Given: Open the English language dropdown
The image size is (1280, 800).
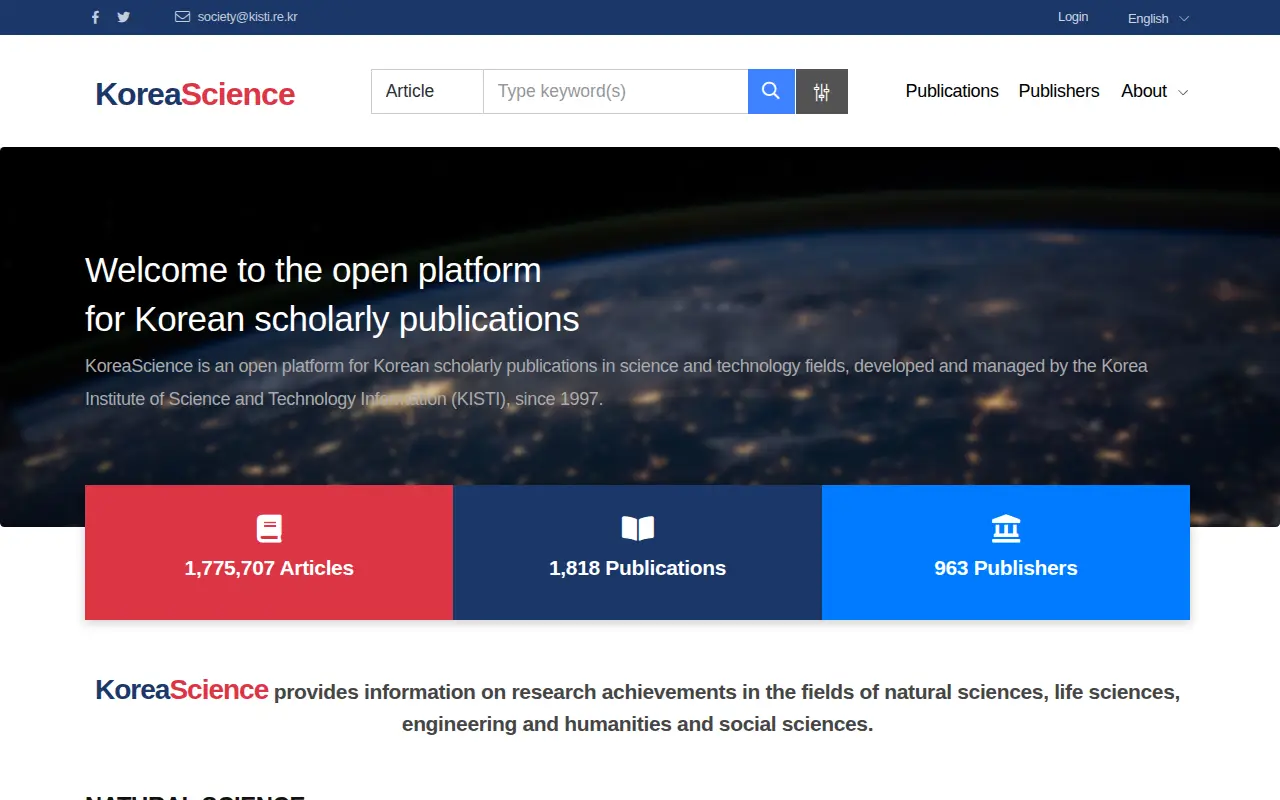Looking at the screenshot, I should click(x=1158, y=18).
